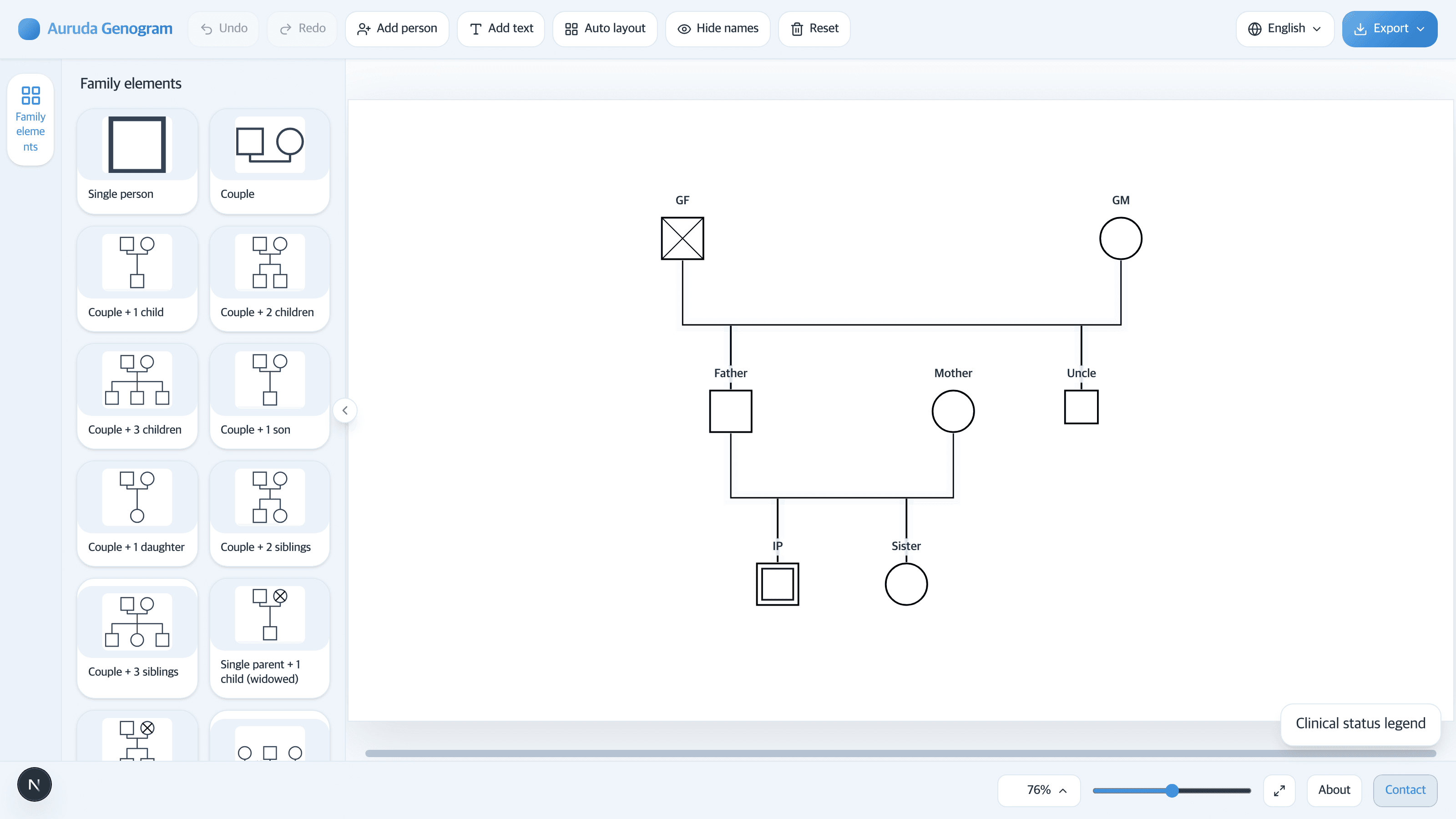Open the About page
The height and width of the screenshot is (819, 1456).
pyautogui.click(x=1334, y=790)
